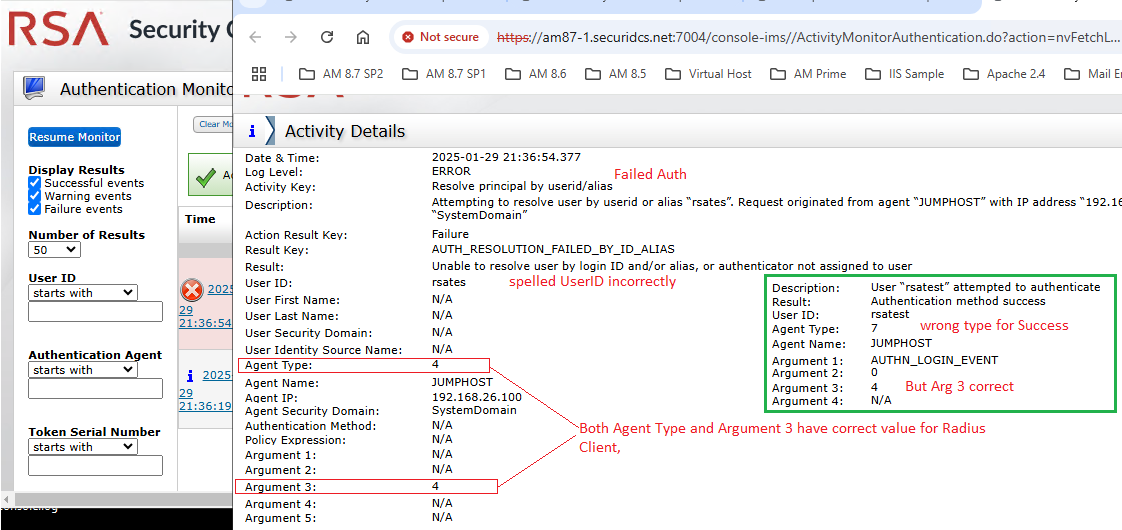The image size is (1122, 530).
Task: Open the browser home page icon
Action: (x=363, y=37)
